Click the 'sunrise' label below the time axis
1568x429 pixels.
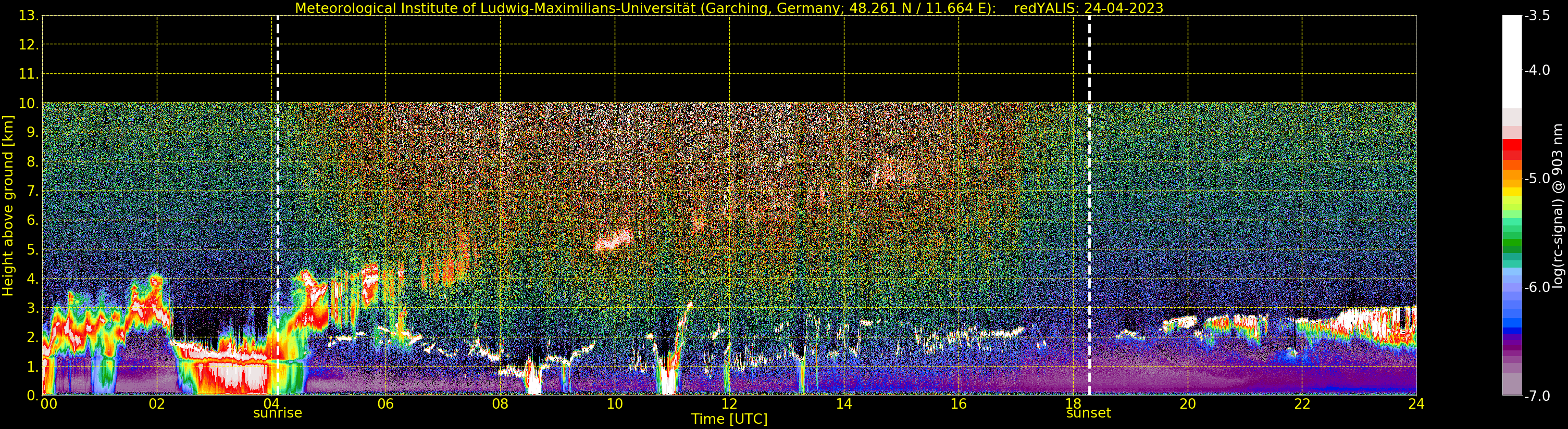coord(278,413)
